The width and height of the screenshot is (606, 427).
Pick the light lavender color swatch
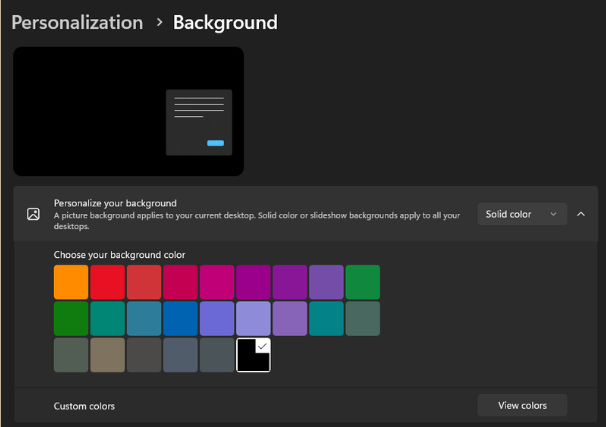(254, 318)
